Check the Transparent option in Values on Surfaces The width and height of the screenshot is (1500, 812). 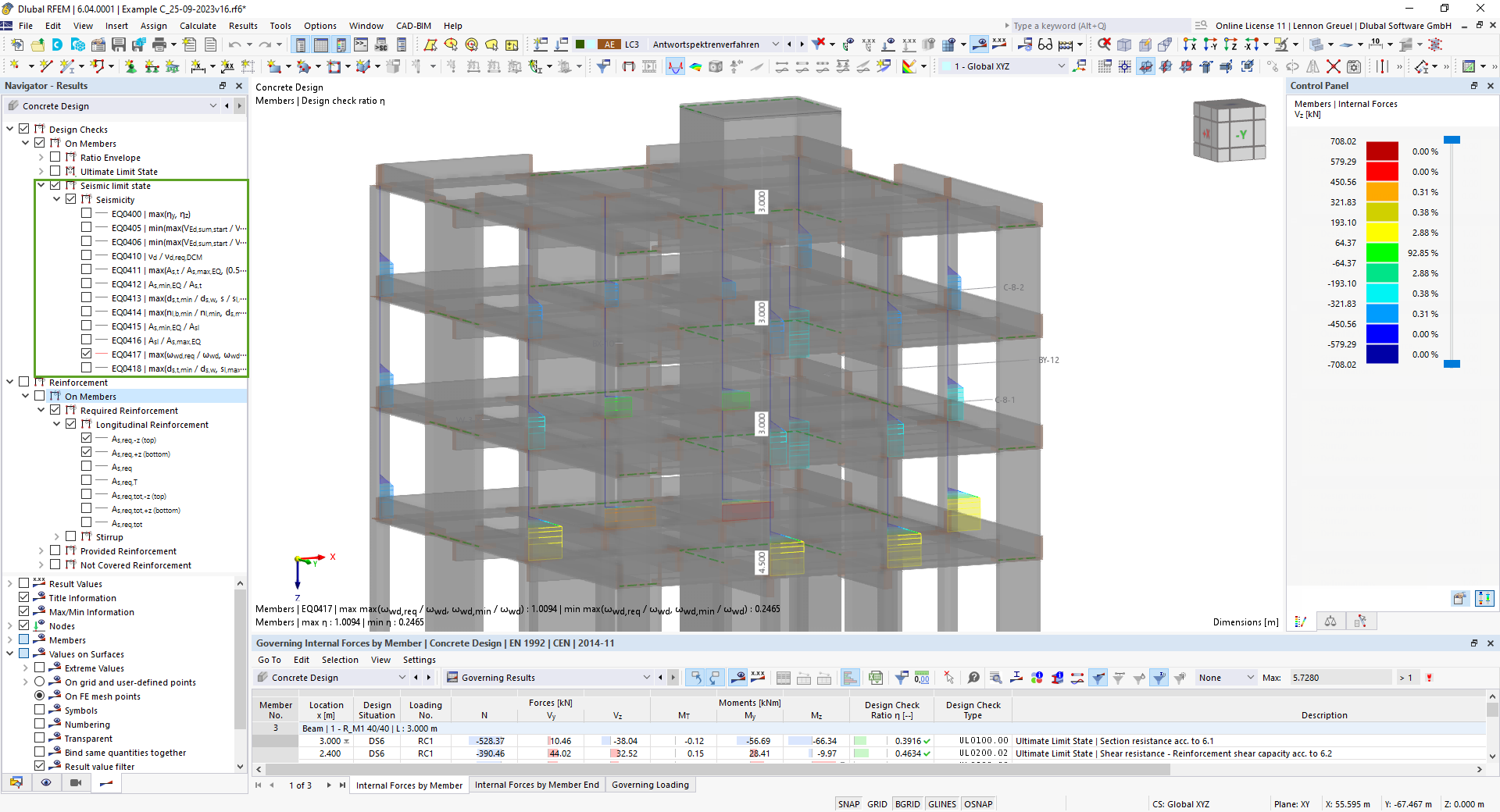(x=38, y=739)
